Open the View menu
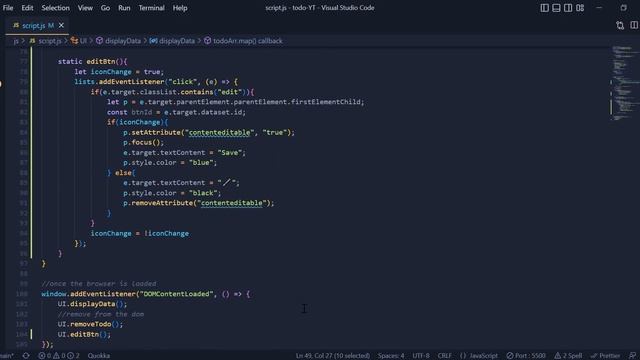640x360 pixels. click(x=85, y=8)
